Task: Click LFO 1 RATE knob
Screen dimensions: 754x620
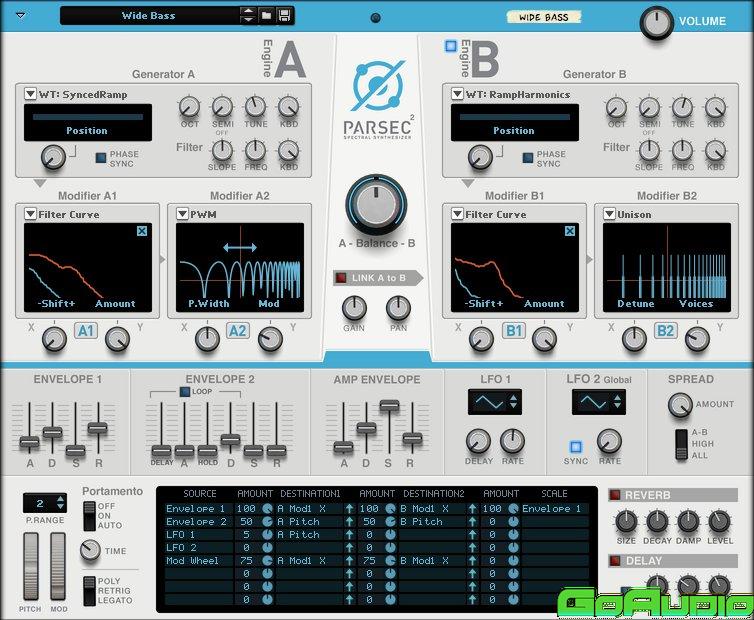Action: [513, 441]
